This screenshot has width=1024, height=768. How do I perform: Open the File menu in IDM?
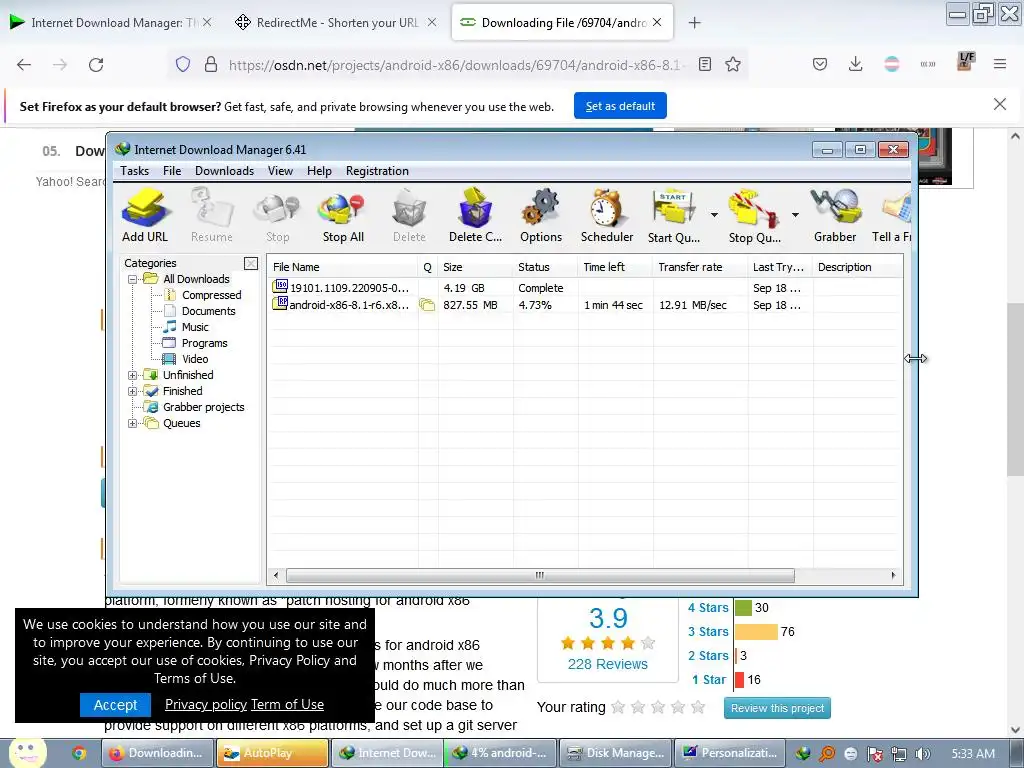click(x=172, y=171)
